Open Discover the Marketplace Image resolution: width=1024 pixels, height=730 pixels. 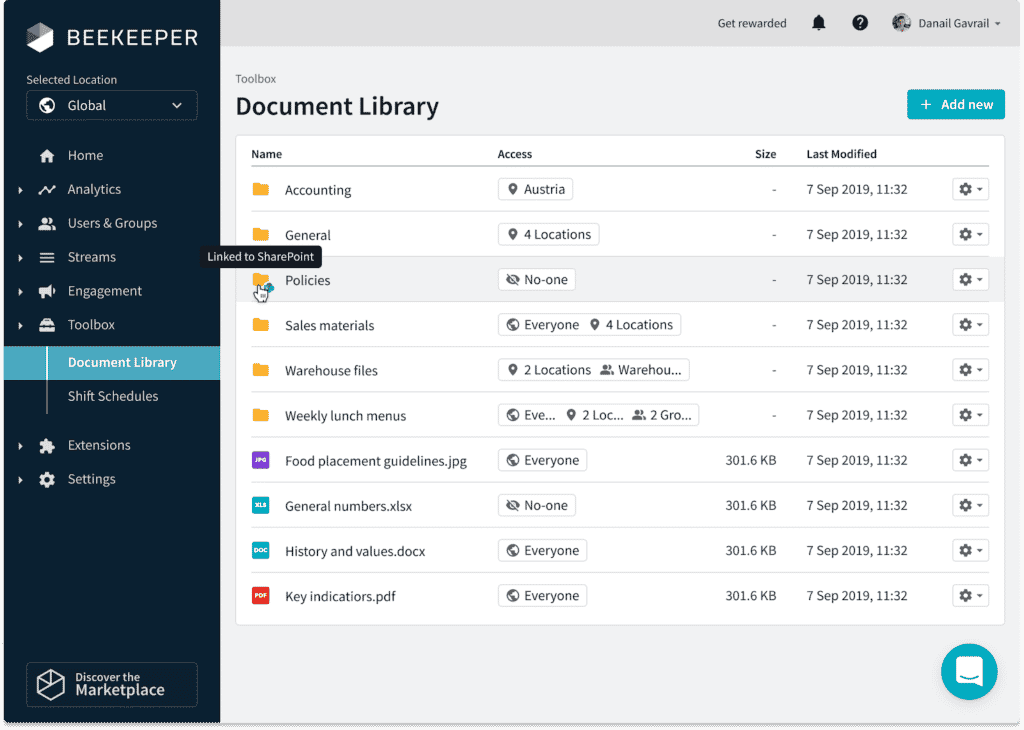pos(112,684)
